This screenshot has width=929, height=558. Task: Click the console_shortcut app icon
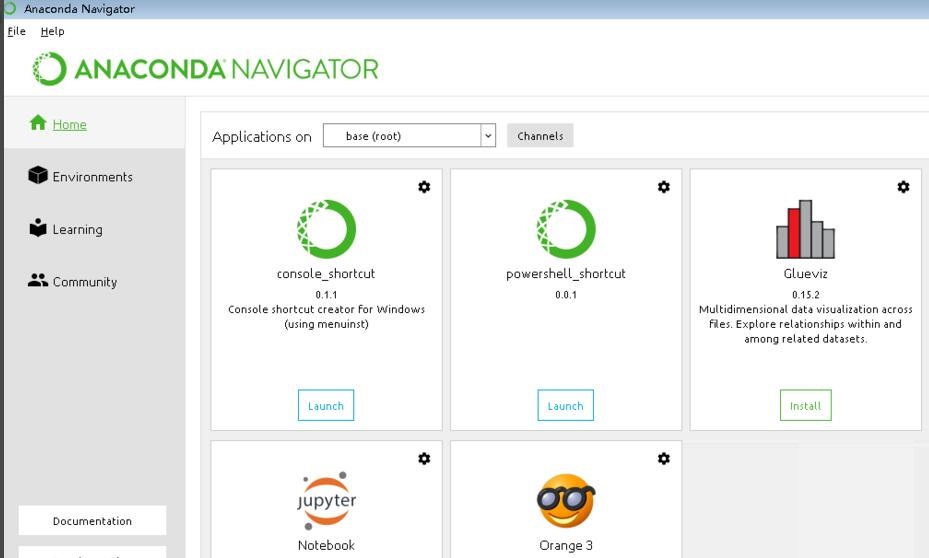326,229
